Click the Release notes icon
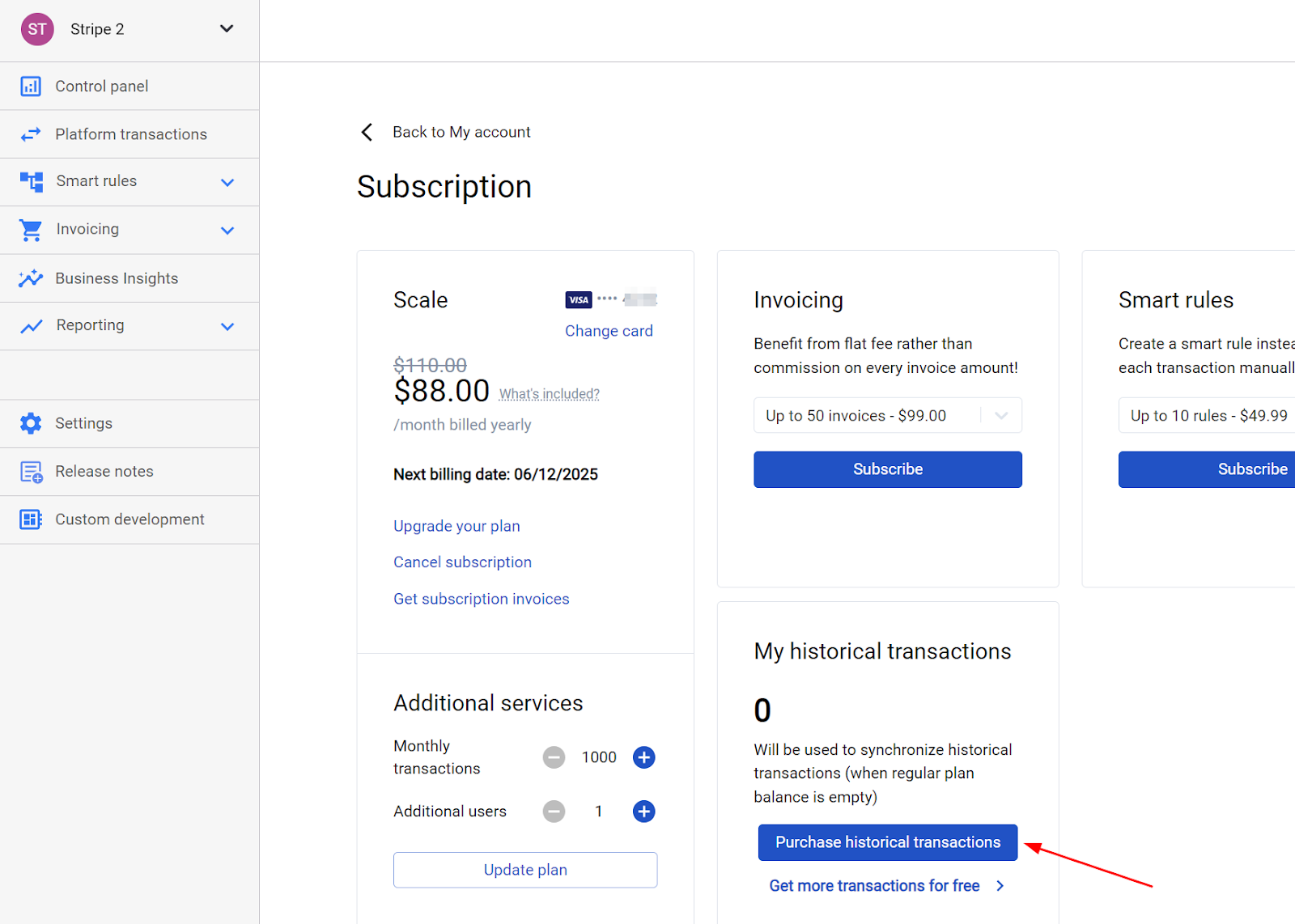 click(x=31, y=472)
